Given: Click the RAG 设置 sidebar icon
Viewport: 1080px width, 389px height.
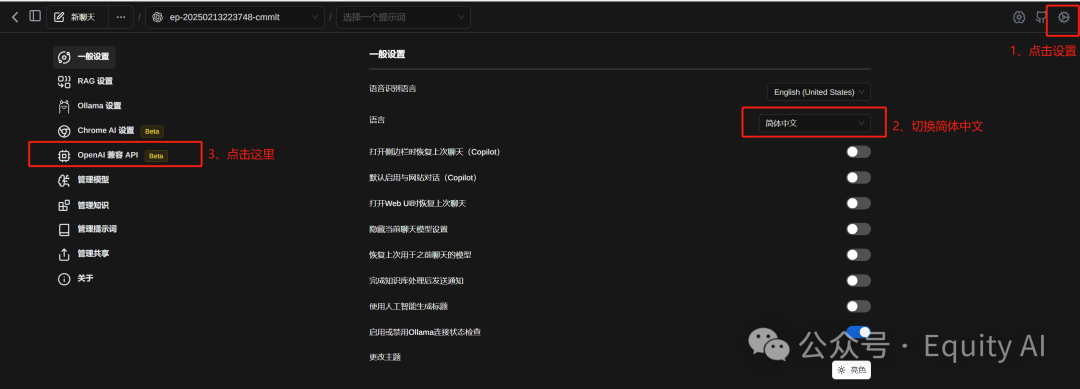Looking at the screenshot, I should [64, 82].
